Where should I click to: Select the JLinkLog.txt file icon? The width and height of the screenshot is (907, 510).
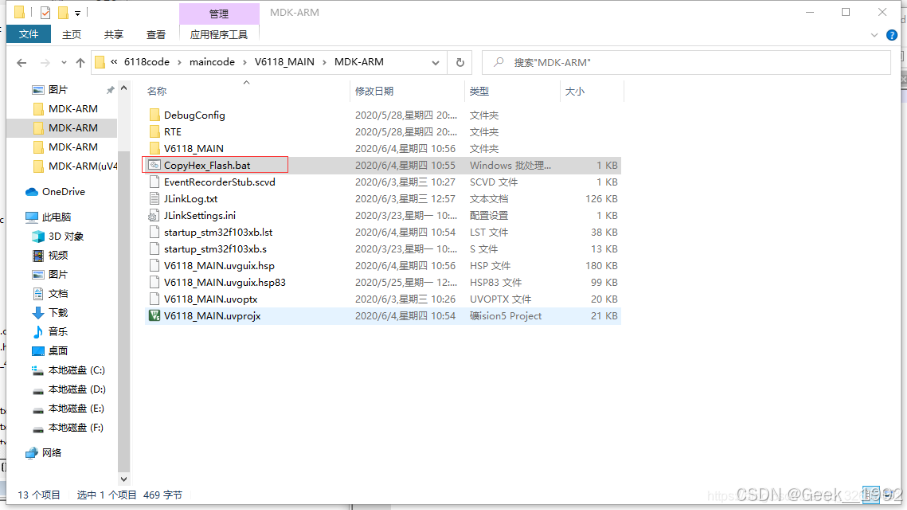154,199
